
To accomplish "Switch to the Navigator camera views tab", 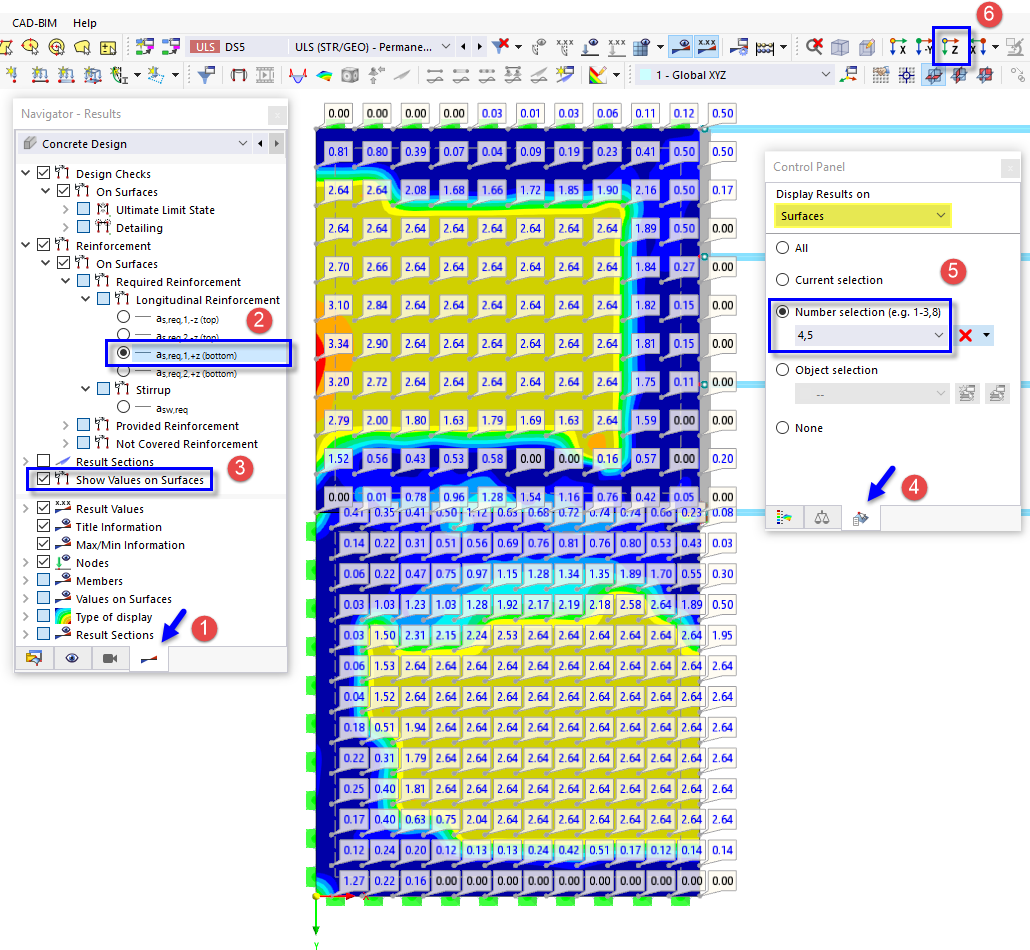I will (x=110, y=658).
